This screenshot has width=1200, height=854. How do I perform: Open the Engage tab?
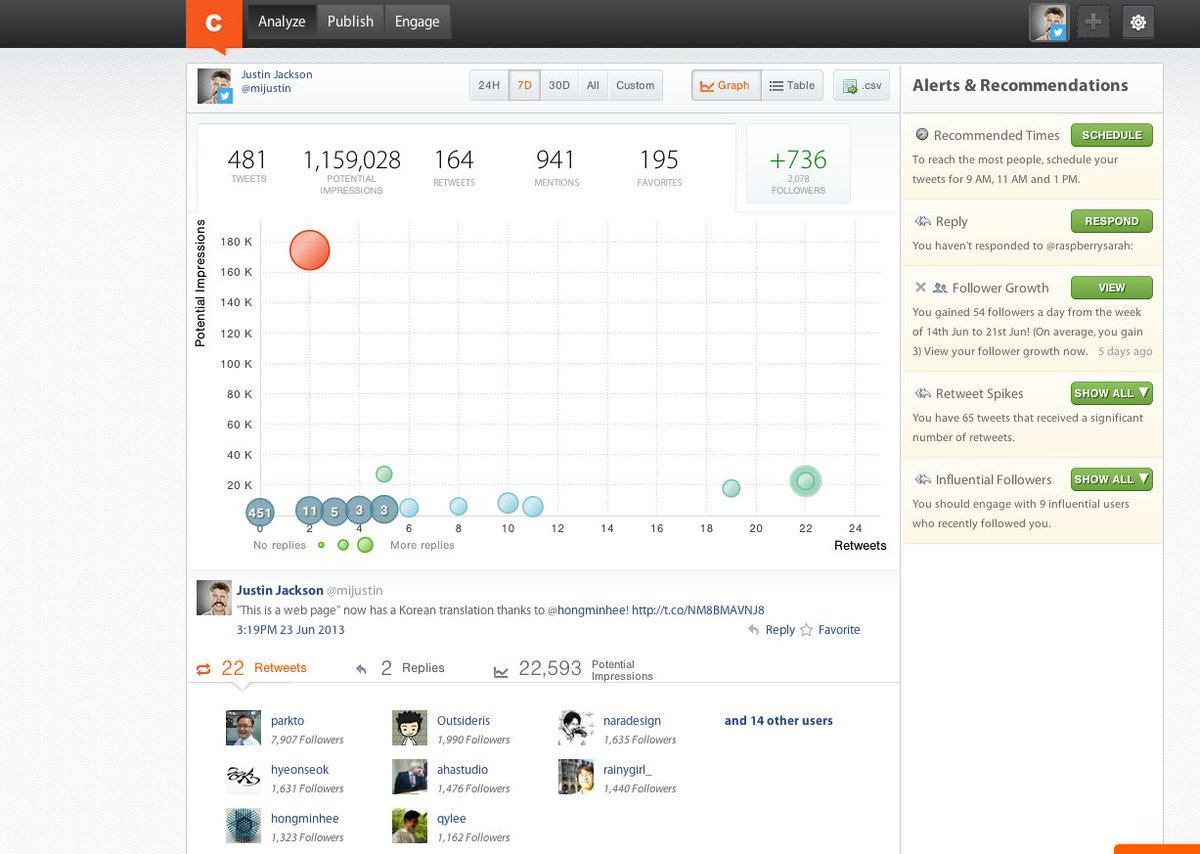(417, 22)
